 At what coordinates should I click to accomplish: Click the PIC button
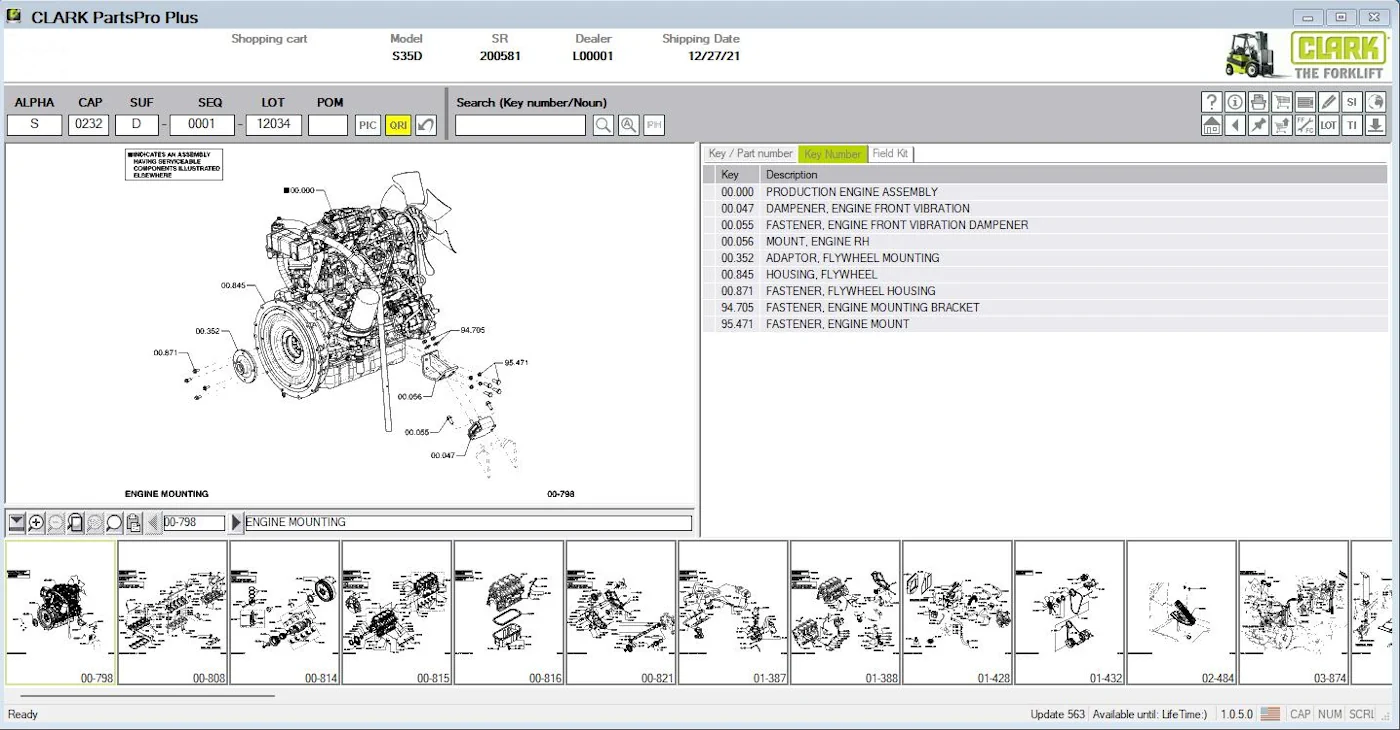pyautogui.click(x=368, y=125)
